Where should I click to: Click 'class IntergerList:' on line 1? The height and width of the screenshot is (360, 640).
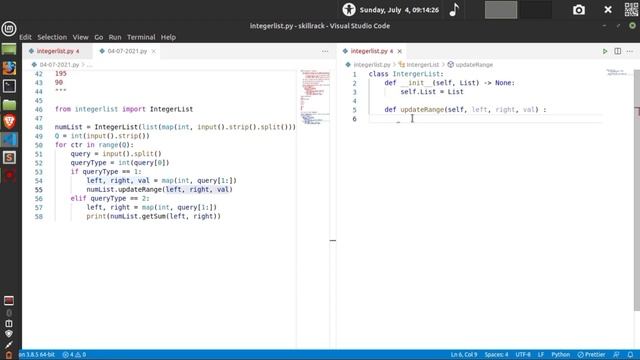click(x=406, y=74)
